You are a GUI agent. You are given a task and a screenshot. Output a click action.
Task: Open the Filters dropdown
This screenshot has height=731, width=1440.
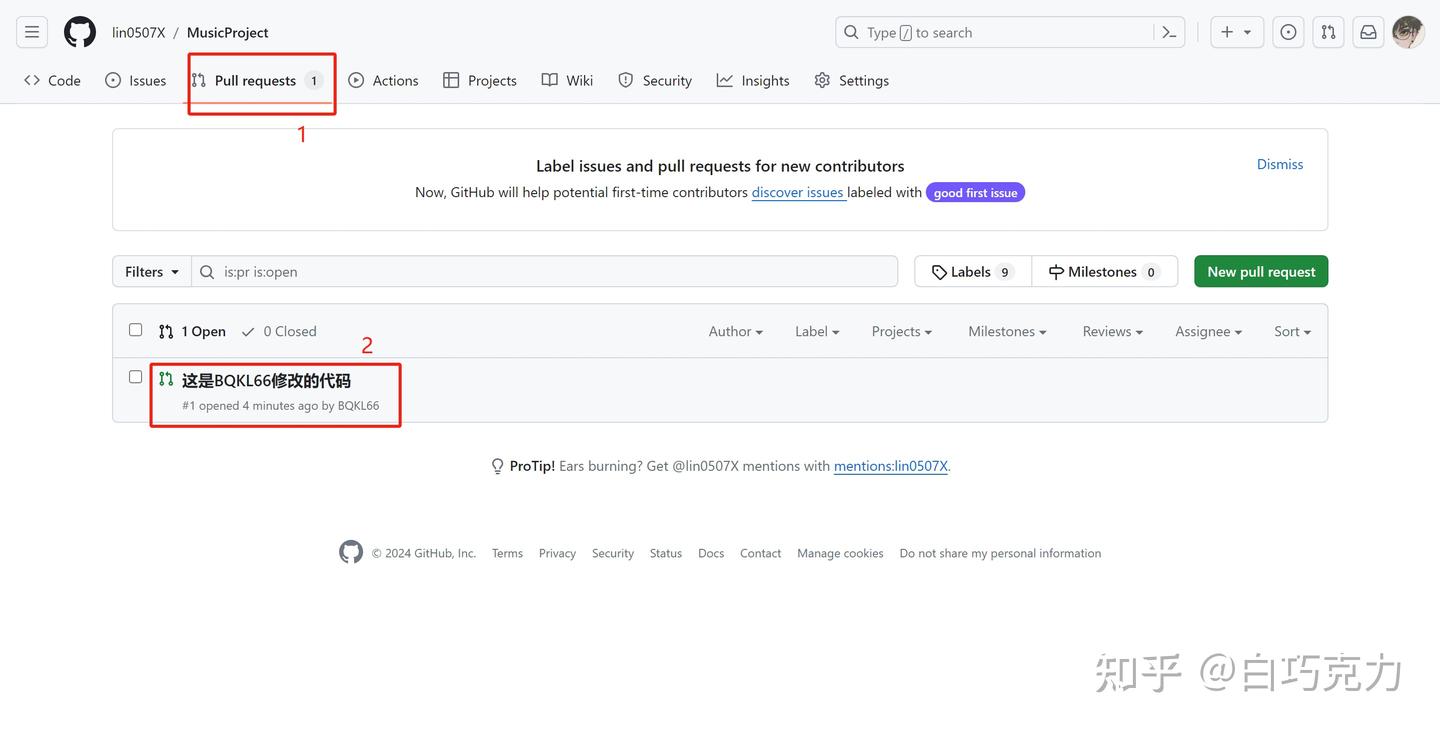[150, 271]
